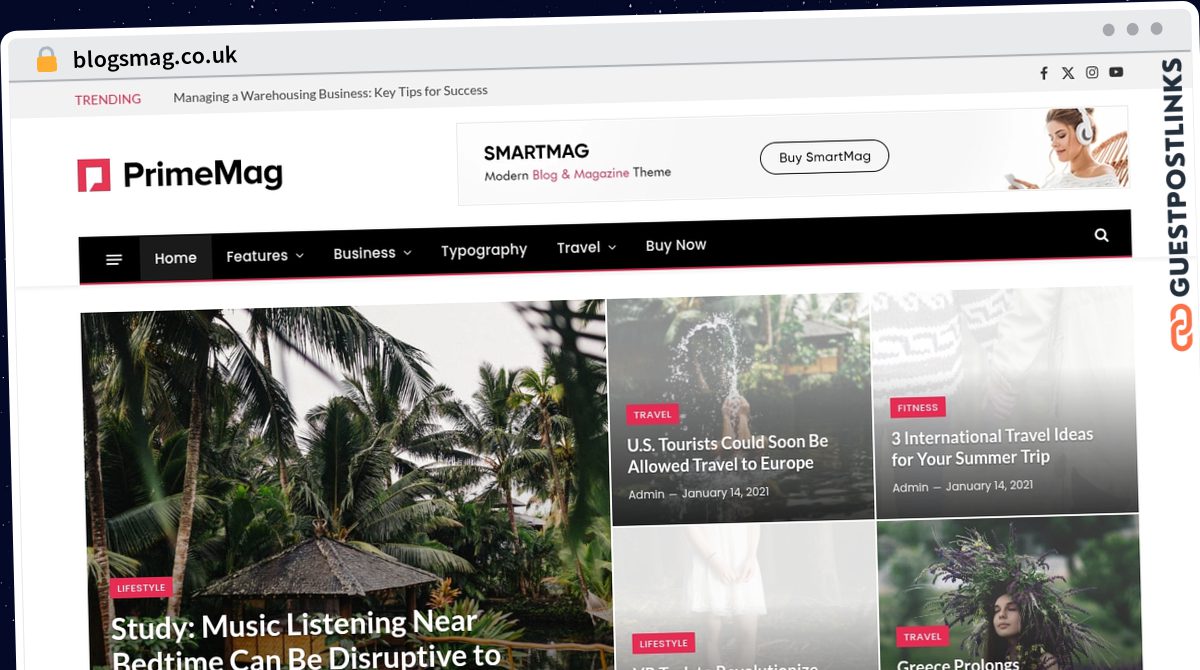Expand the Travel dropdown menu
This screenshot has height=670, width=1200.
point(586,247)
